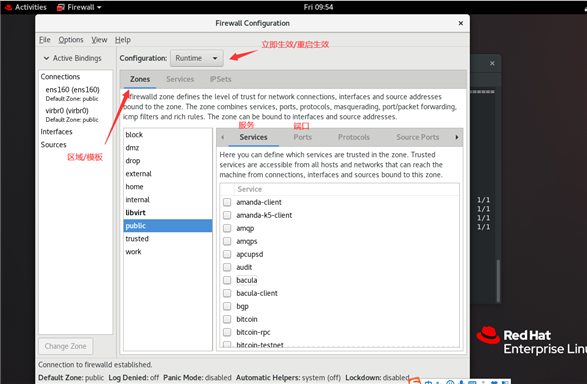Enable the apcupsd service checkbox
Image resolution: width=587 pixels, height=384 pixels.
coord(227,254)
